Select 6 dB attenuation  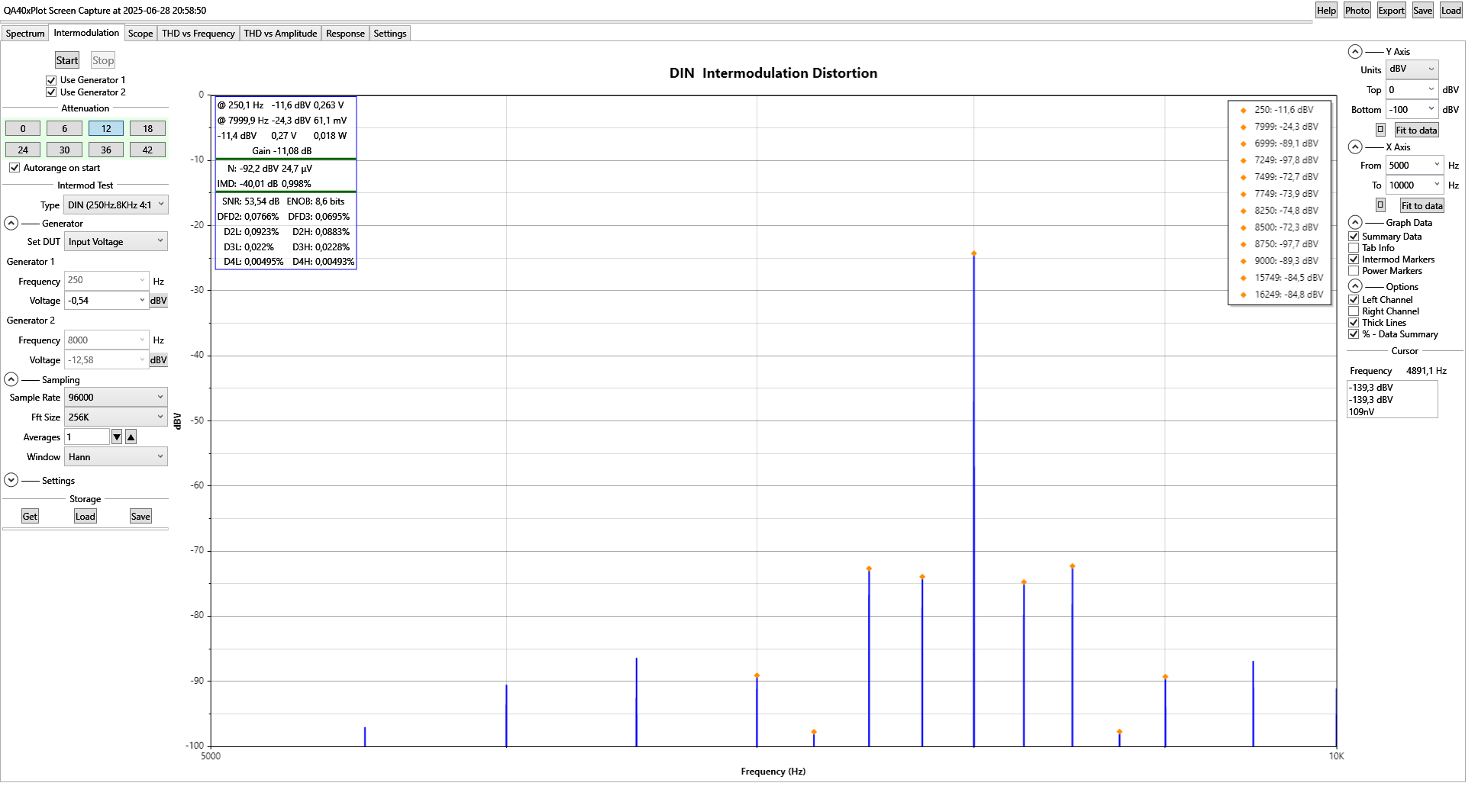pos(64,128)
